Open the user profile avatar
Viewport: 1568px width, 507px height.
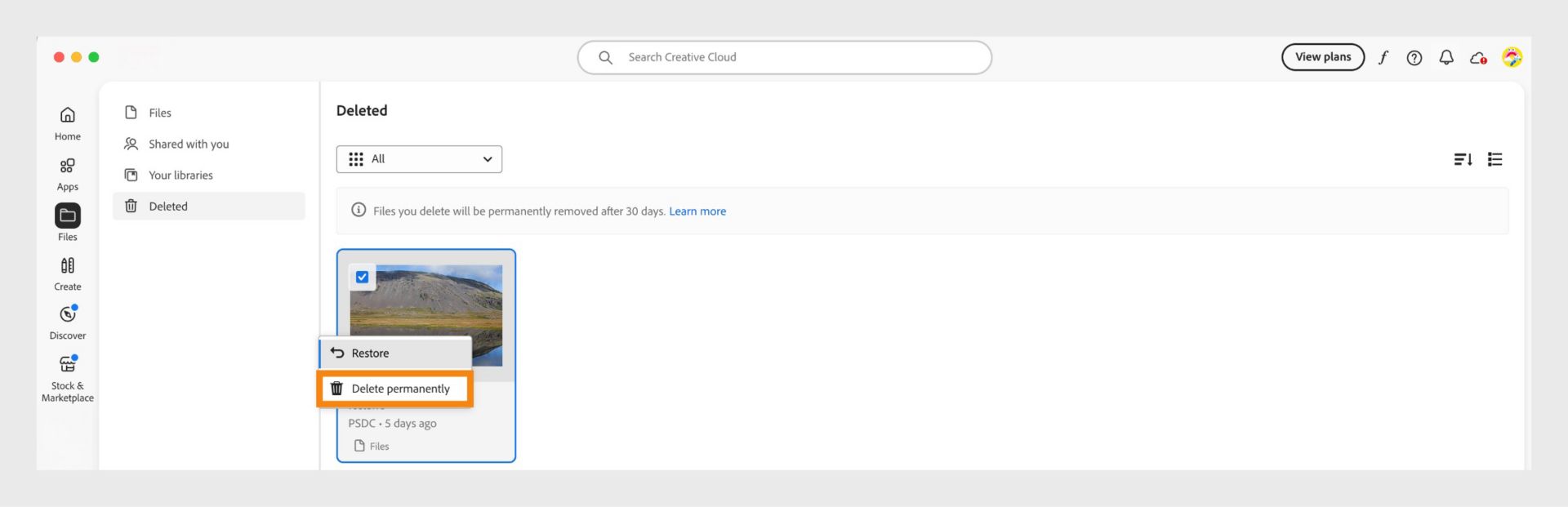(x=1512, y=57)
